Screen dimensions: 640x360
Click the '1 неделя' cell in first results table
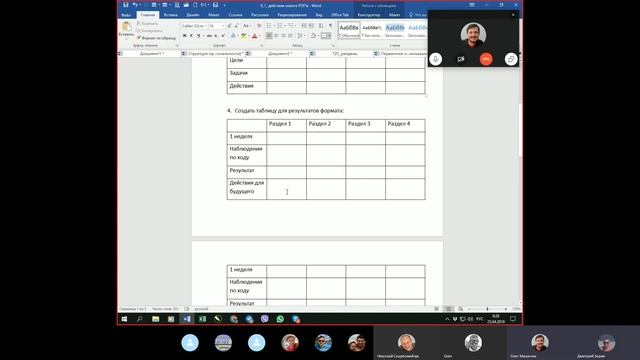[x=247, y=138]
